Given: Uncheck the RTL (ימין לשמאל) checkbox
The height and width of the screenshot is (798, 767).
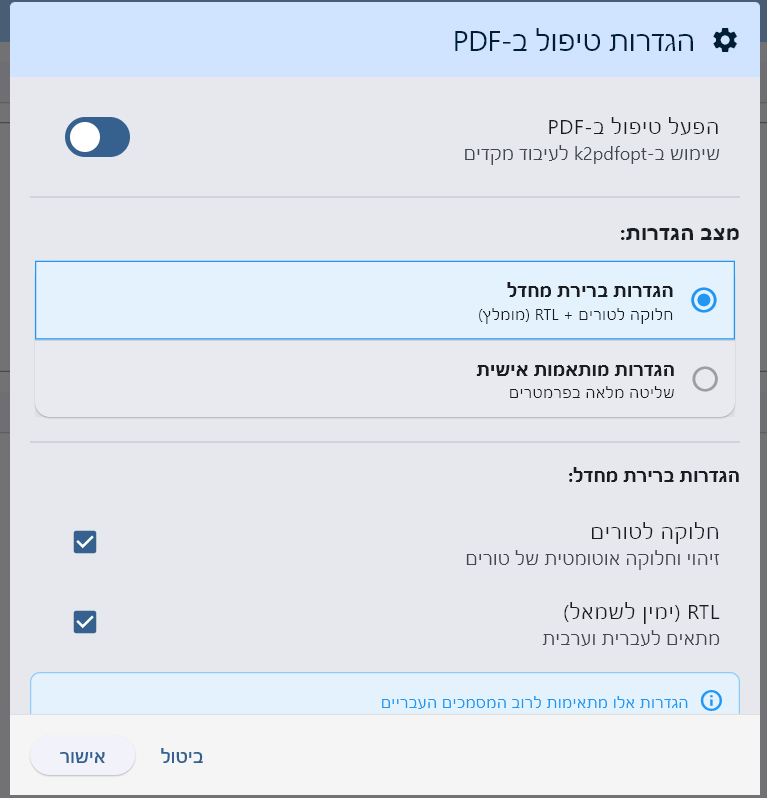Looking at the screenshot, I should coord(85,622).
